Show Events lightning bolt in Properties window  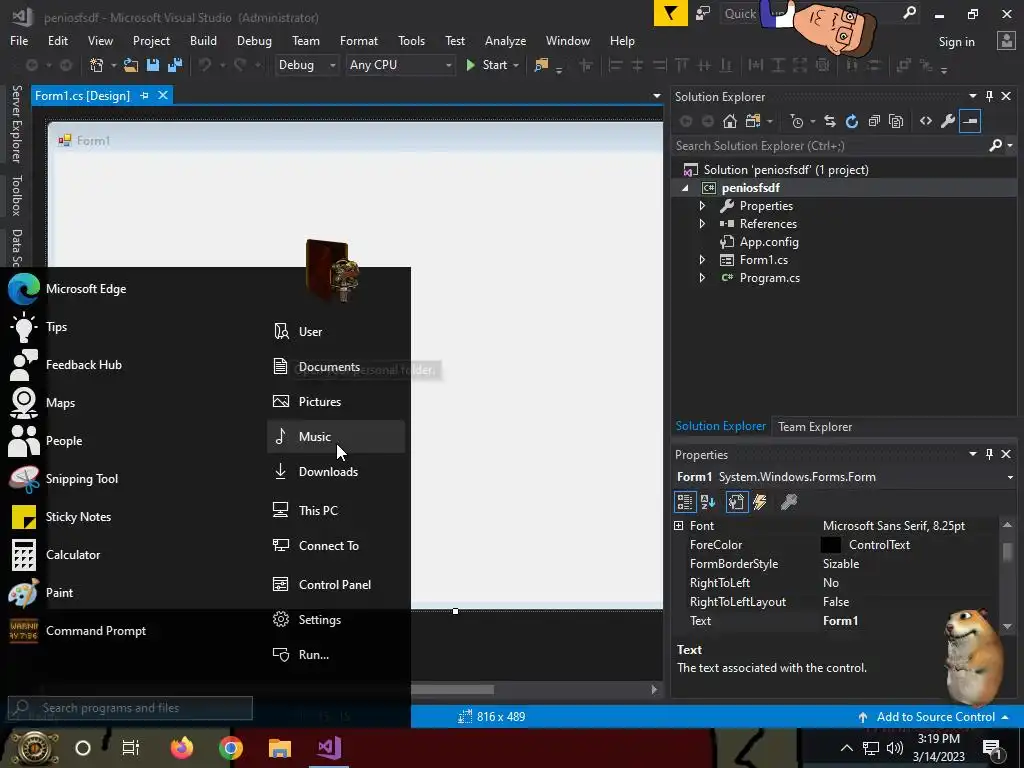760,502
